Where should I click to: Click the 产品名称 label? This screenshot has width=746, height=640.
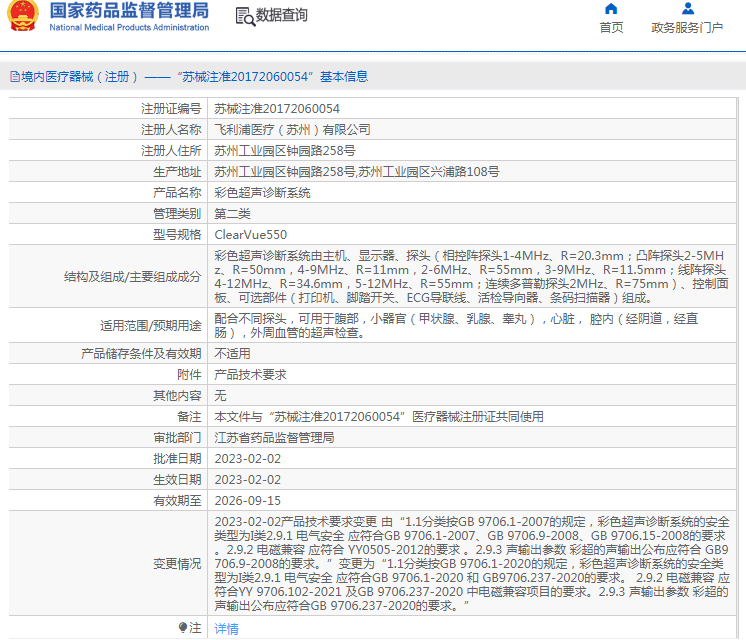coord(177,193)
